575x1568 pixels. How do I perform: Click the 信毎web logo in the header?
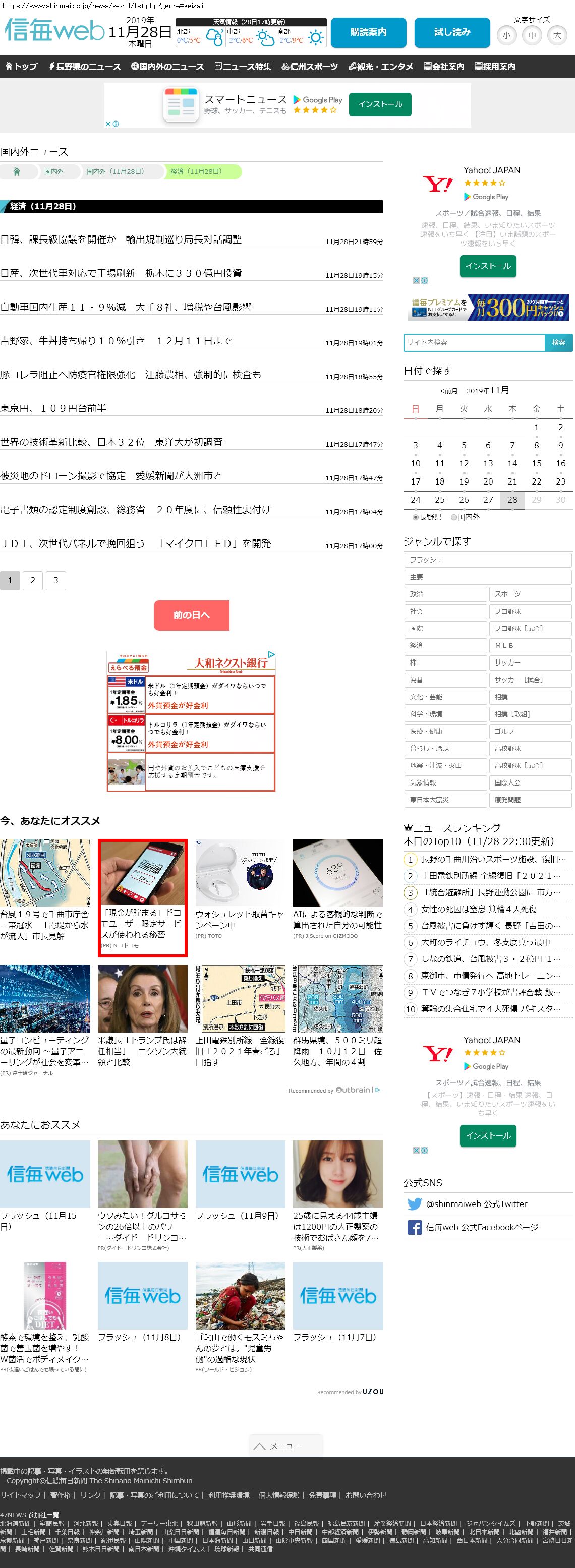click(55, 30)
